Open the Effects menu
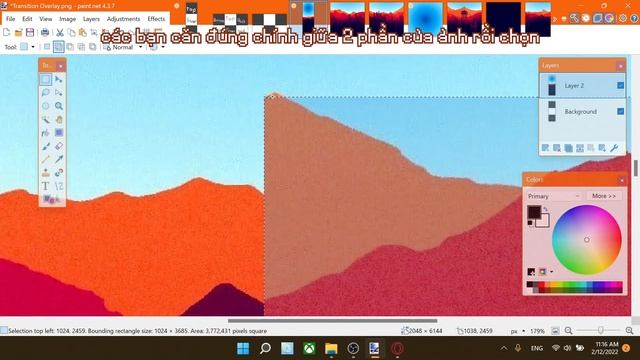The width and height of the screenshot is (640, 360). [x=156, y=19]
